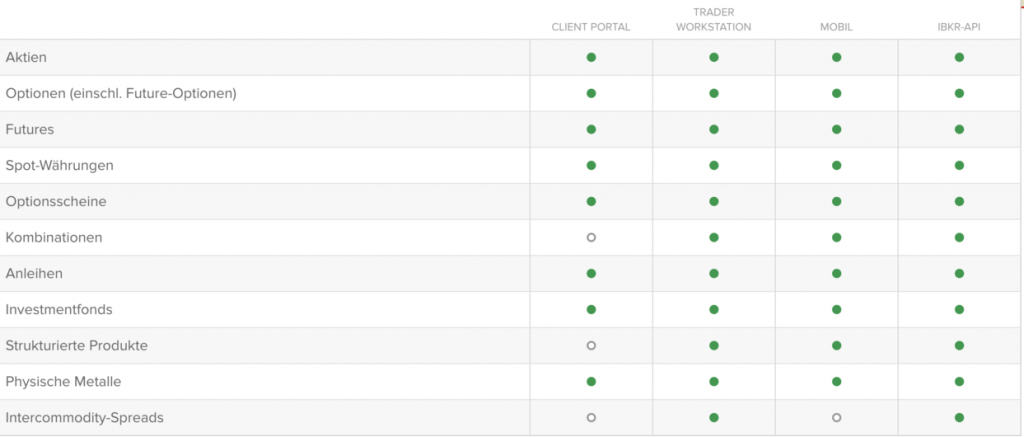Click the Aktien row label
Screen dimensions: 1024x437
click(x=26, y=57)
